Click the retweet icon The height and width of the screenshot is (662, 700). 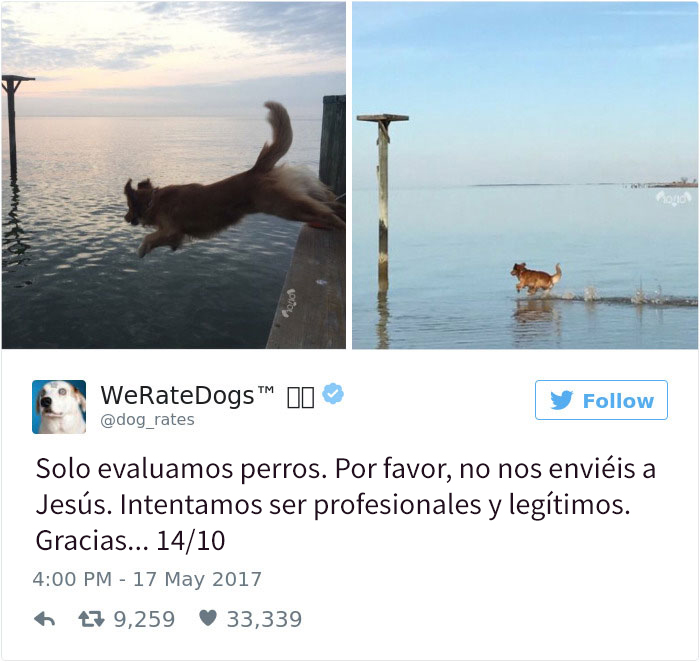point(91,619)
